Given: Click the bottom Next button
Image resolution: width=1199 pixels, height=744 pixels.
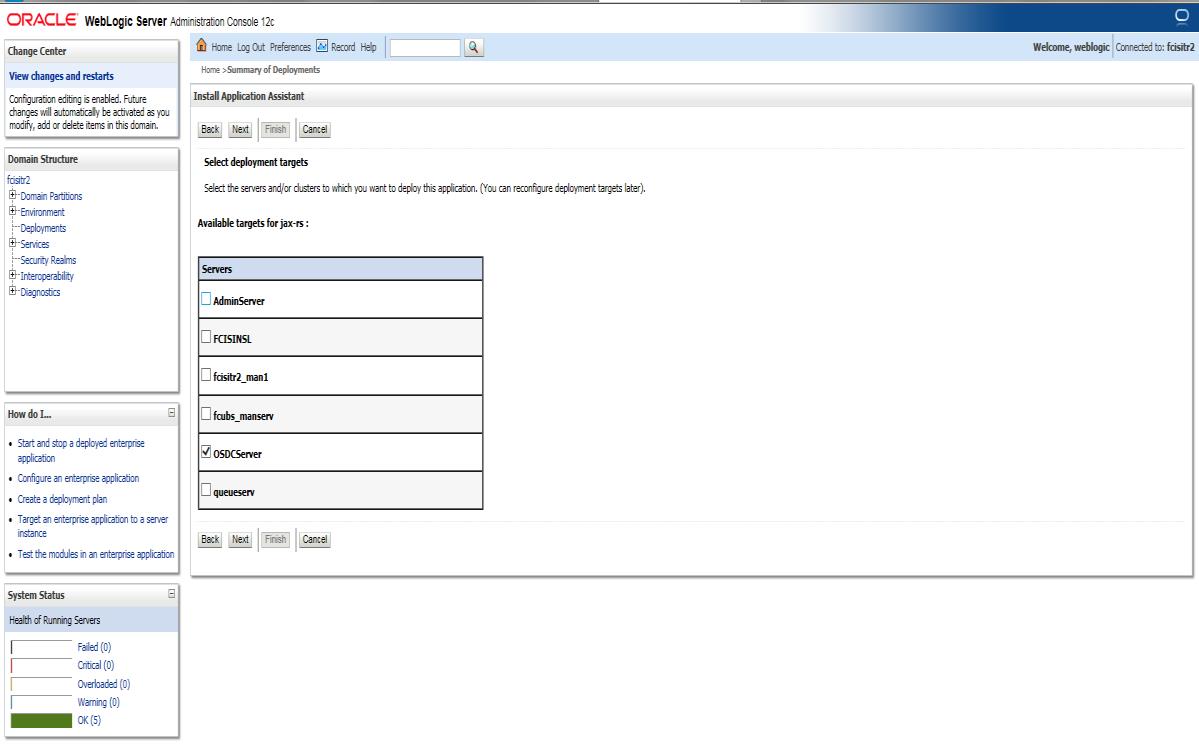Looking at the screenshot, I should 240,539.
